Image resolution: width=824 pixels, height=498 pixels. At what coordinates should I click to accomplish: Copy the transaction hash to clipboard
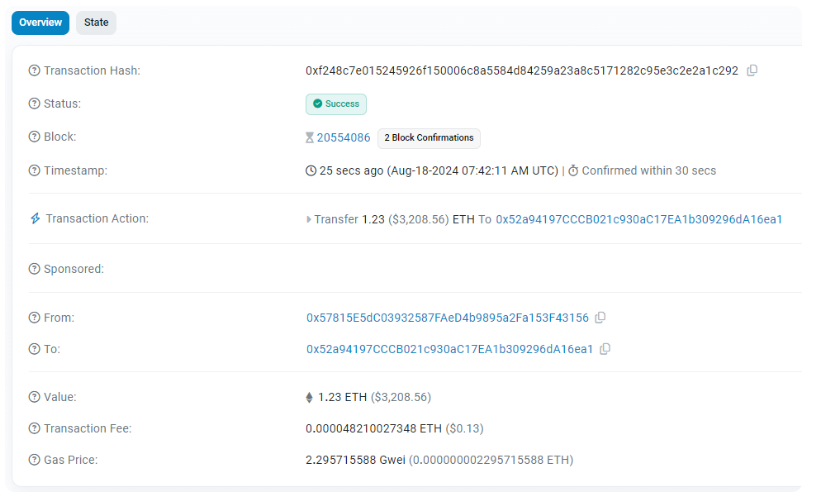pos(752,71)
